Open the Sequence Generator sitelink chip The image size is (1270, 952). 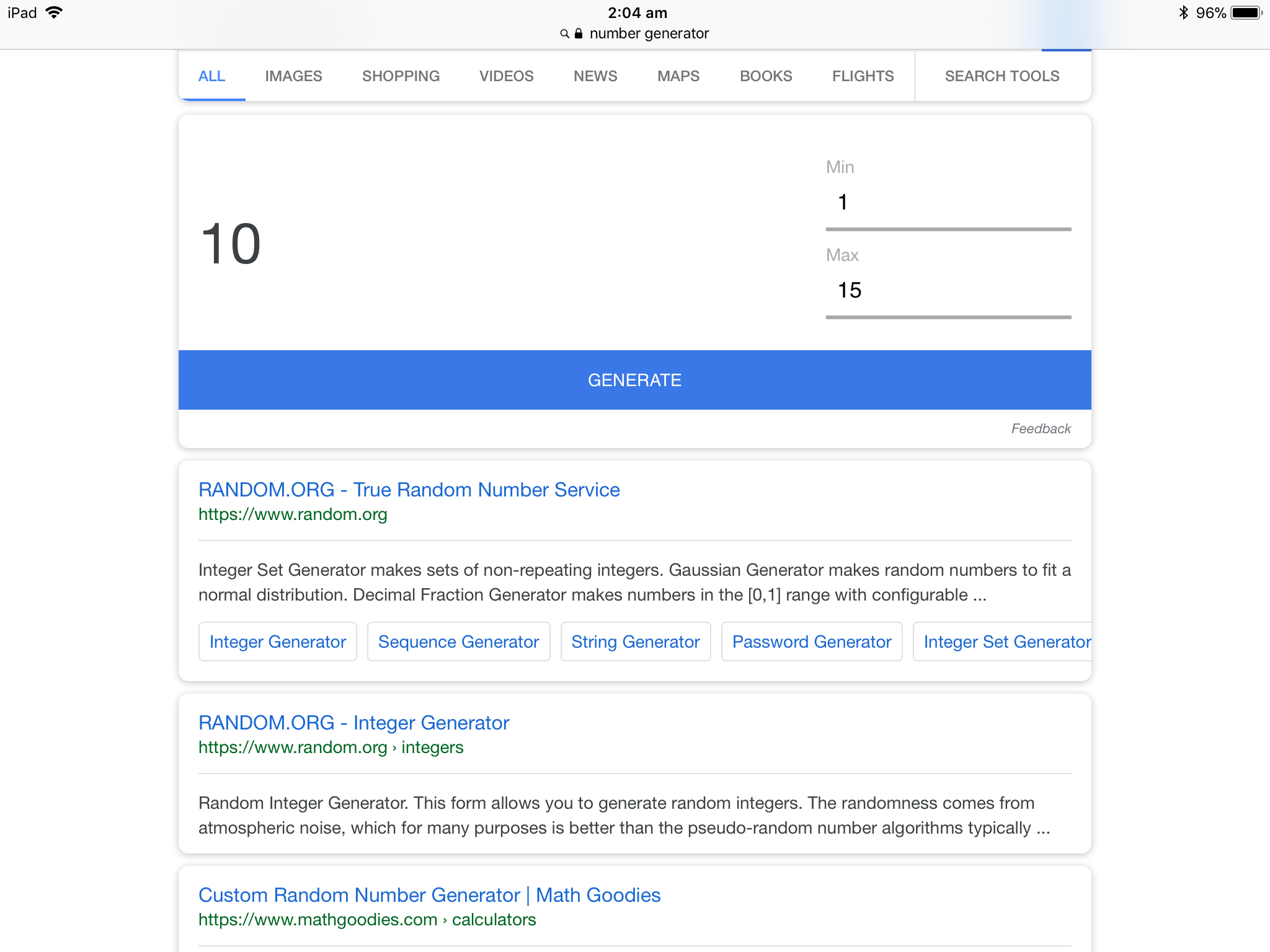click(x=458, y=641)
